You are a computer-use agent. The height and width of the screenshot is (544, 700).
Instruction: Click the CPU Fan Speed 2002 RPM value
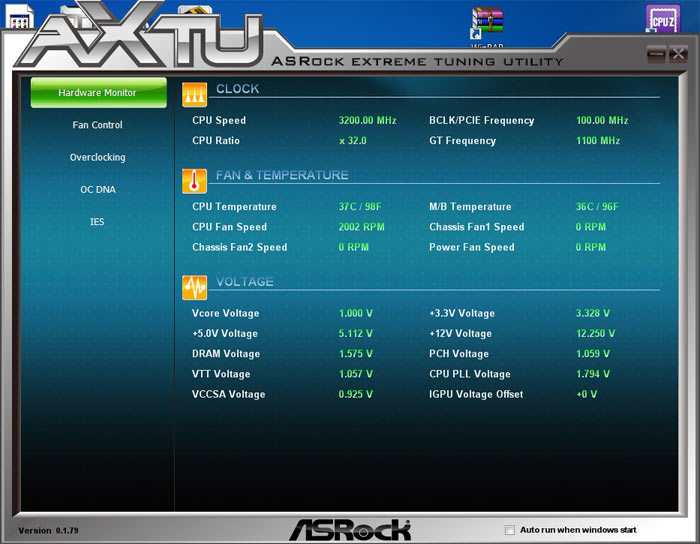tap(361, 227)
